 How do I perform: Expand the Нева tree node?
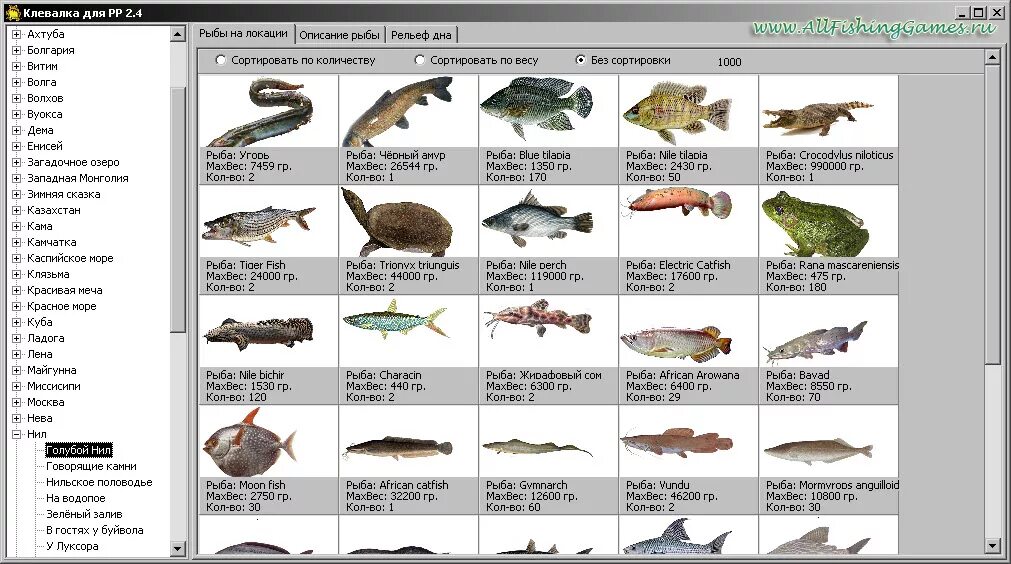click(17, 418)
